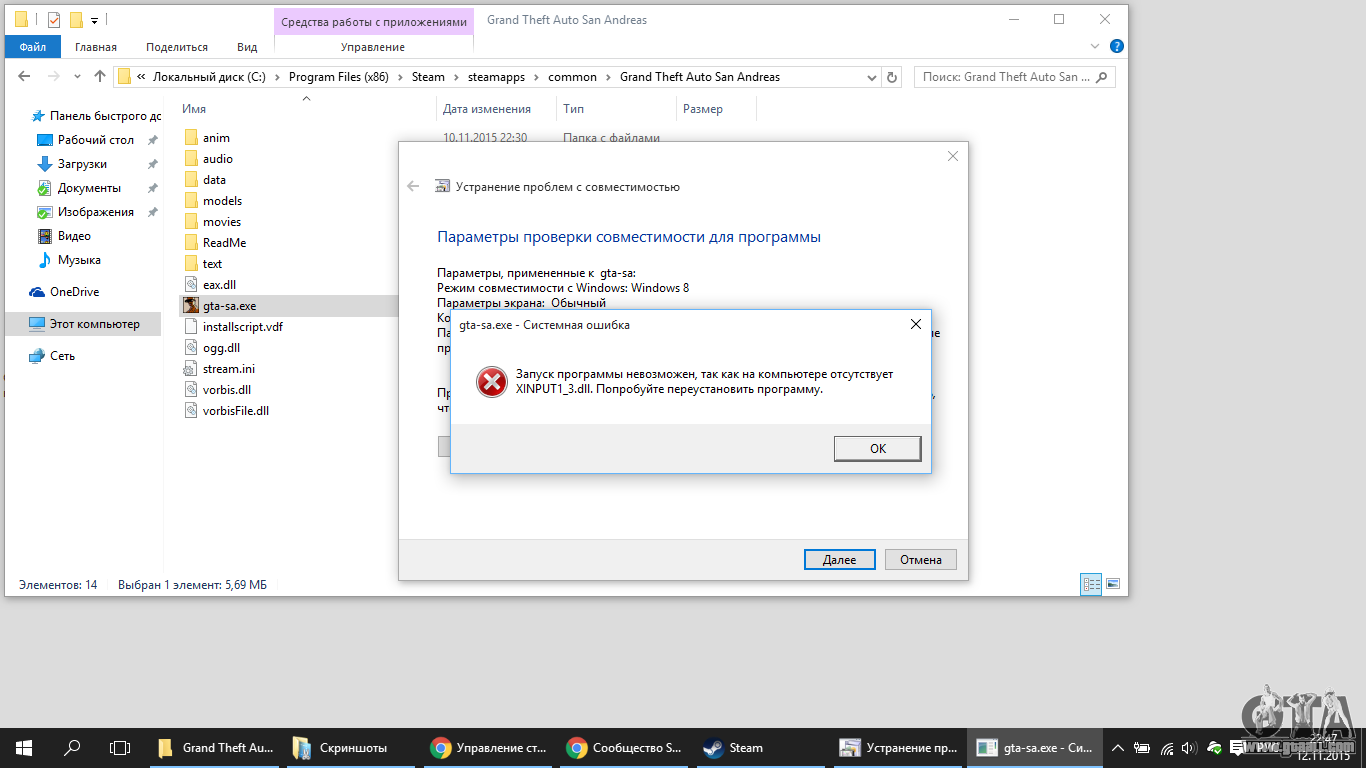Image resolution: width=1366 pixels, height=768 pixels.
Task: Select the stream.ini file
Action: coord(228,369)
